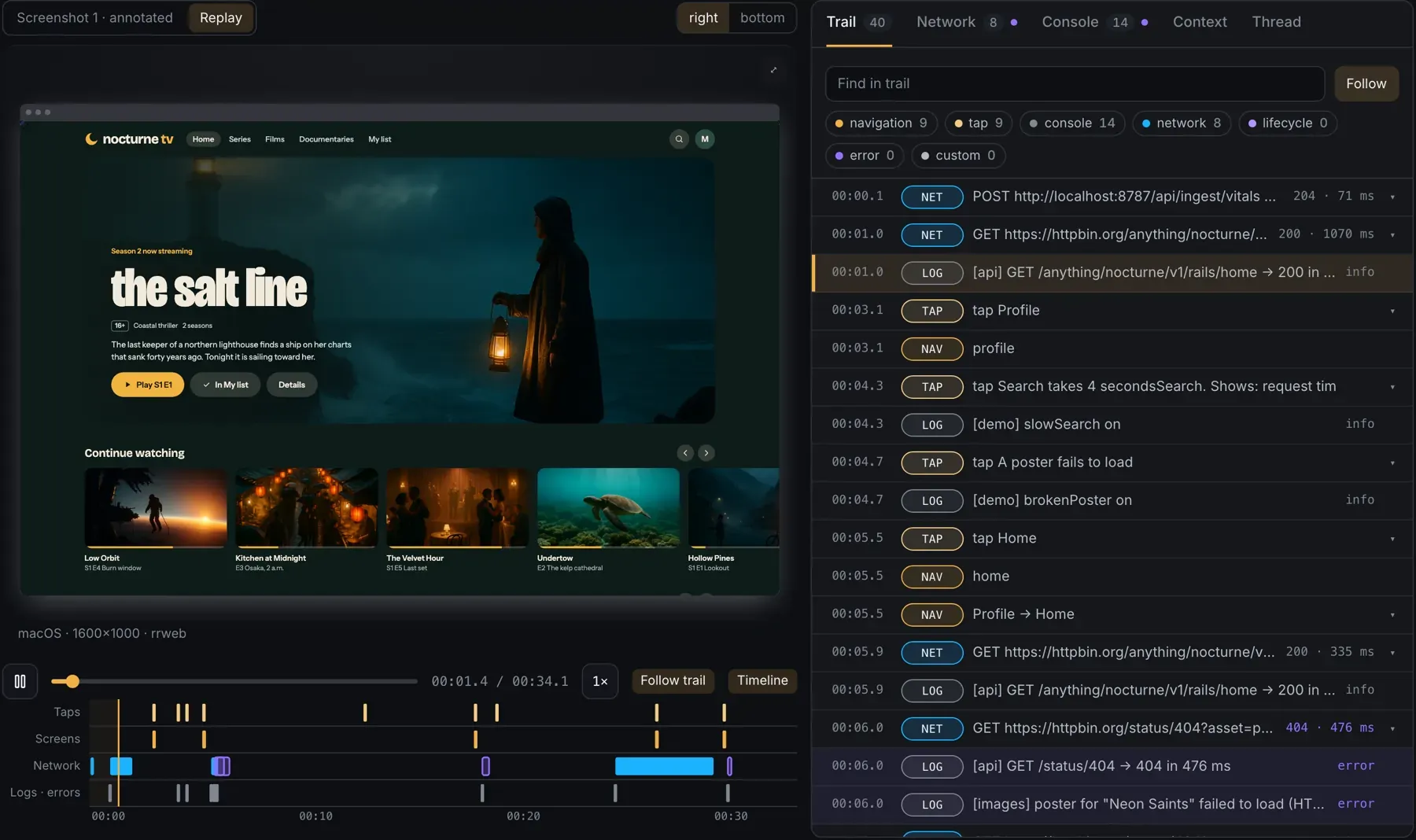Click the search icon in Nocturne TV
Viewport: 1416px width, 840px height.
(679, 139)
